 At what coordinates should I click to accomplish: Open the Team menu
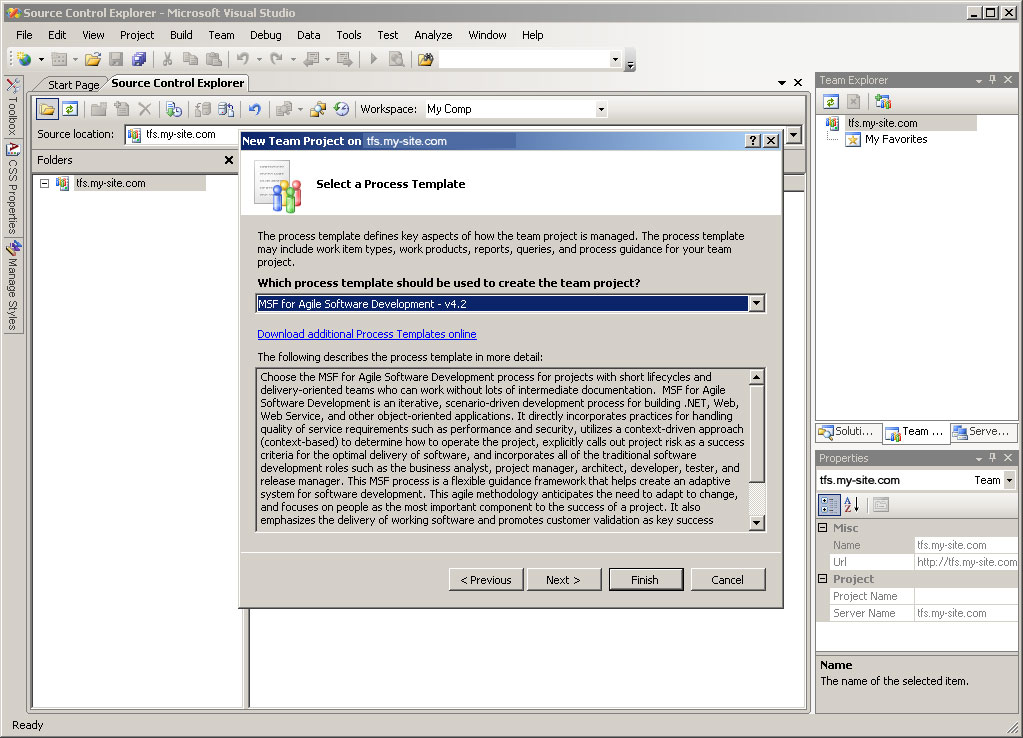coord(221,35)
